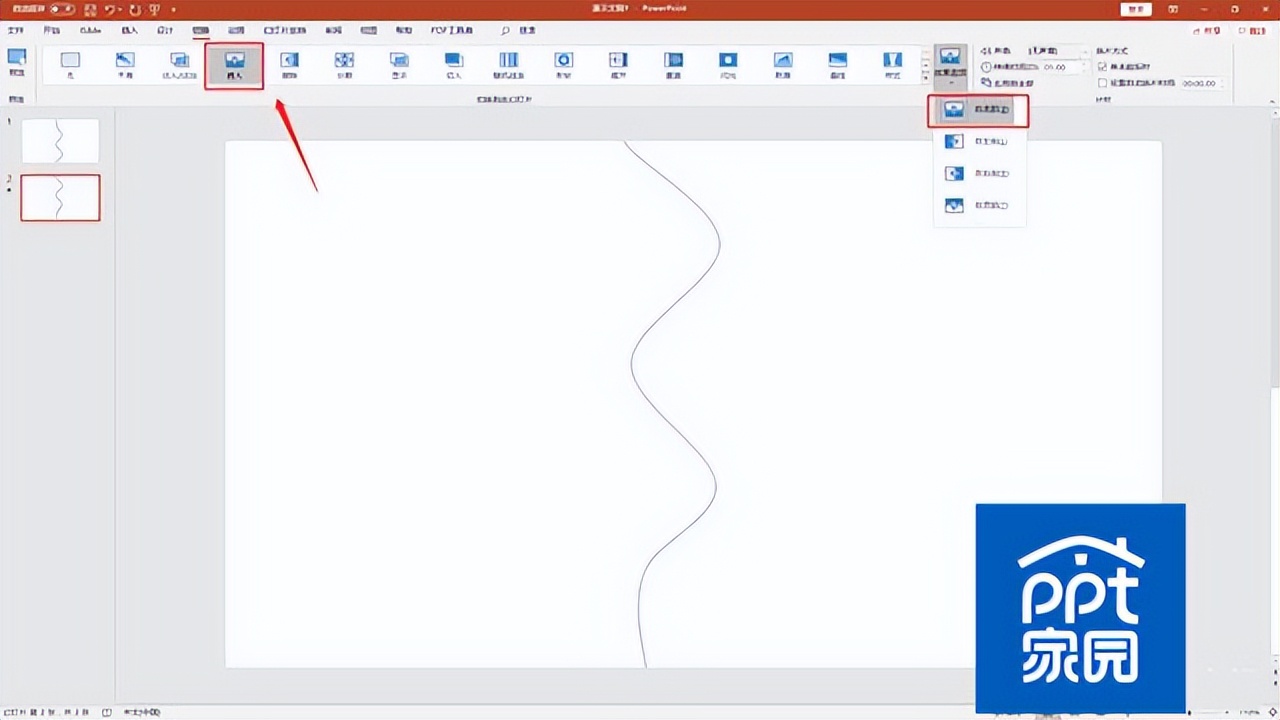This screenshot has height=720, width=1280.
Task: Click the Sign in button
Action: point(1135,9)
